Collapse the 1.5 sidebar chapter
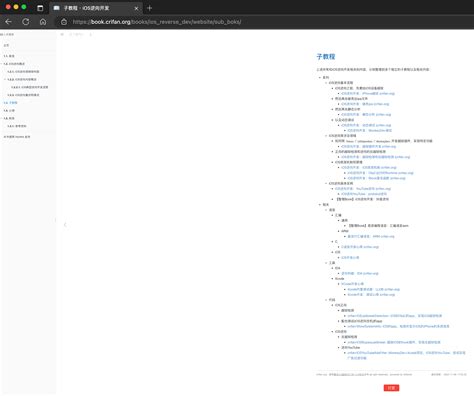 [x=2, y=118]
